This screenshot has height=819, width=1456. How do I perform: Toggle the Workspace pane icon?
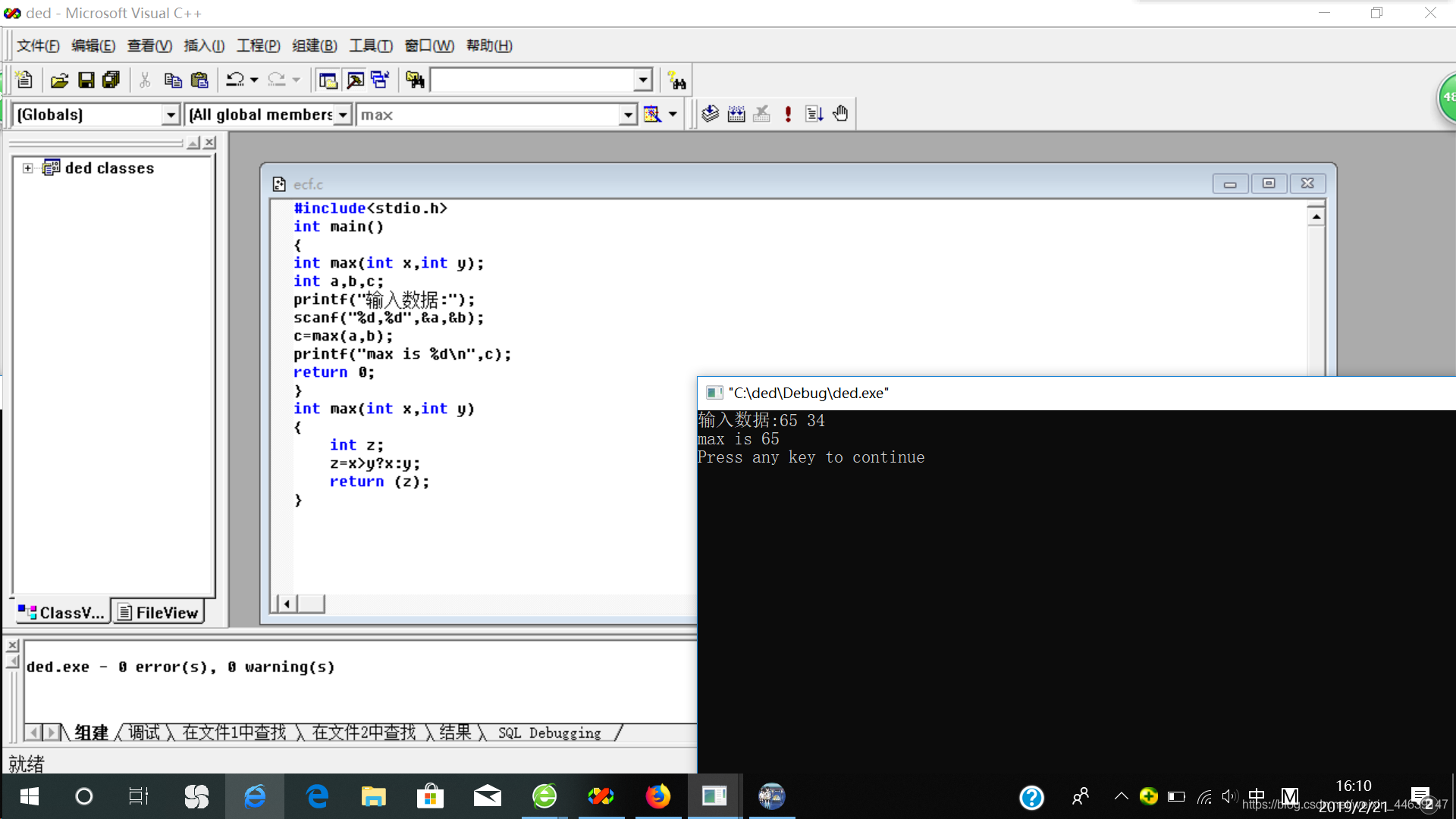pyautogui.click(x=328, y=80)
